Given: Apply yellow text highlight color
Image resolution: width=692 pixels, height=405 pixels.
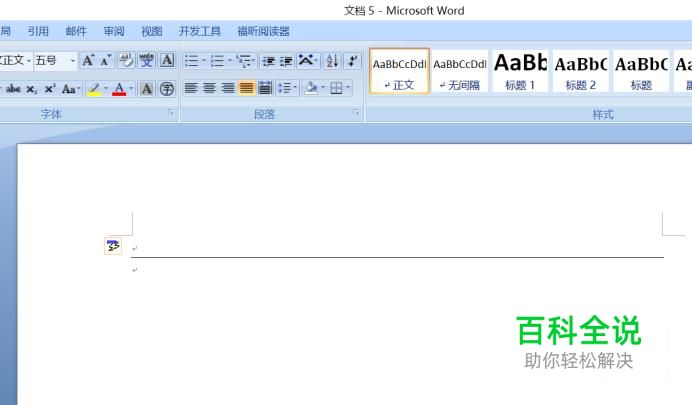Looking at the screenshot, I should coord(94,89).
